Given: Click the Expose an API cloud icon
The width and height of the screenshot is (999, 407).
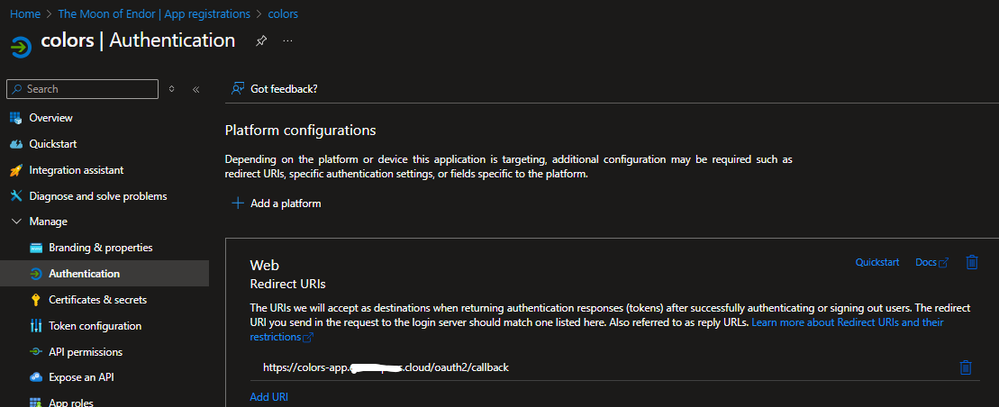Looking at the screenshot, I should (x=36, y=377).
